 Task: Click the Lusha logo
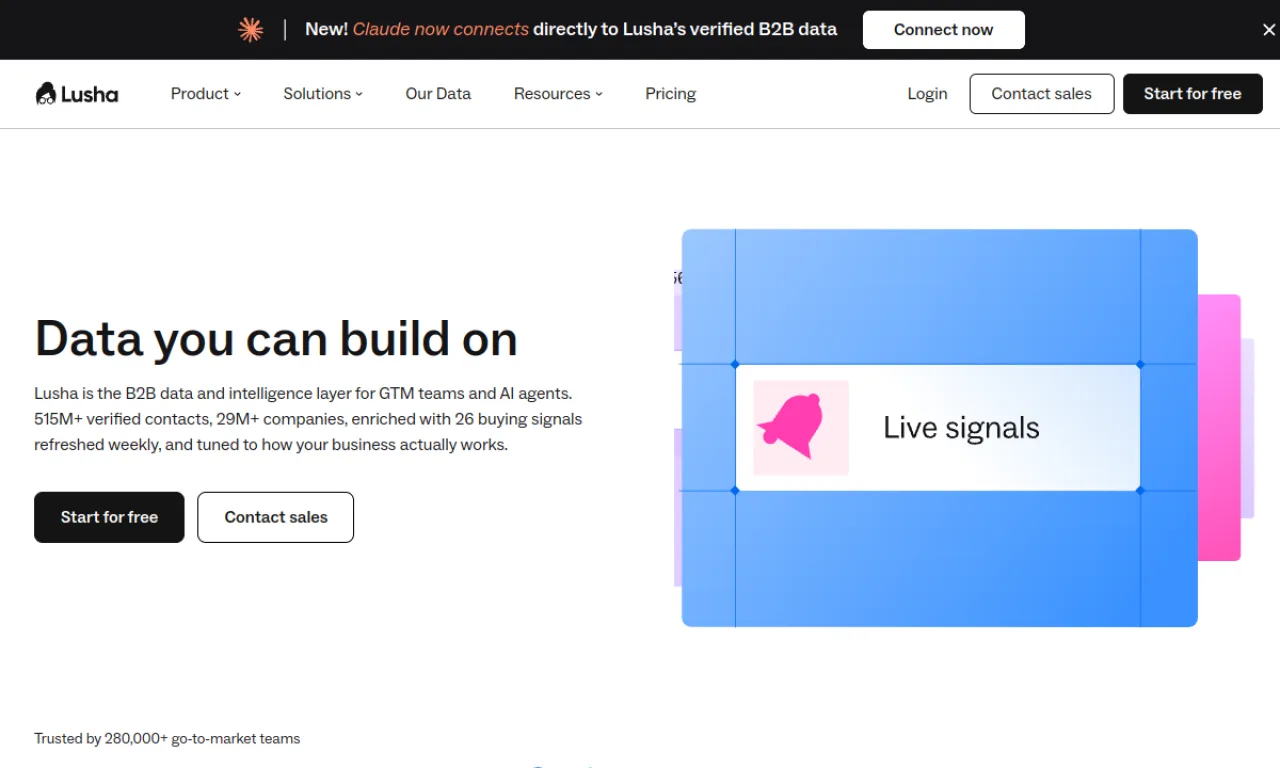pyautogui.click(x=77, y=94)
